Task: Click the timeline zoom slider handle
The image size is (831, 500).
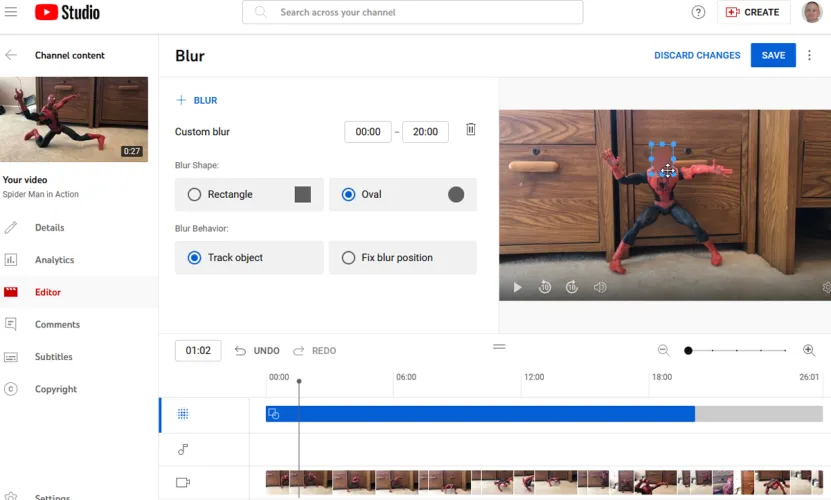Action: pyautogui.click(x=688, y=351)
